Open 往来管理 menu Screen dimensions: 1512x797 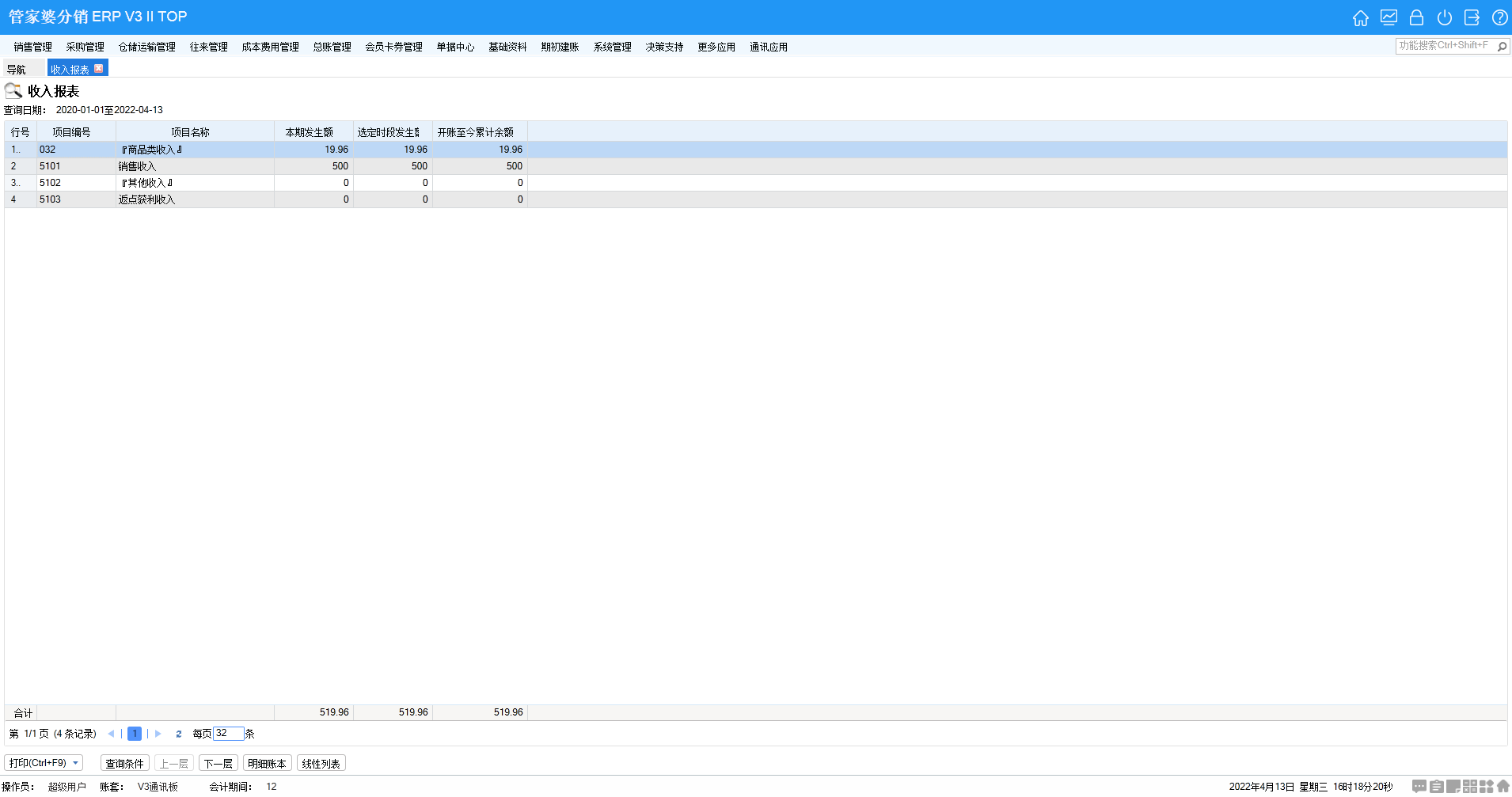pos(208,47)
